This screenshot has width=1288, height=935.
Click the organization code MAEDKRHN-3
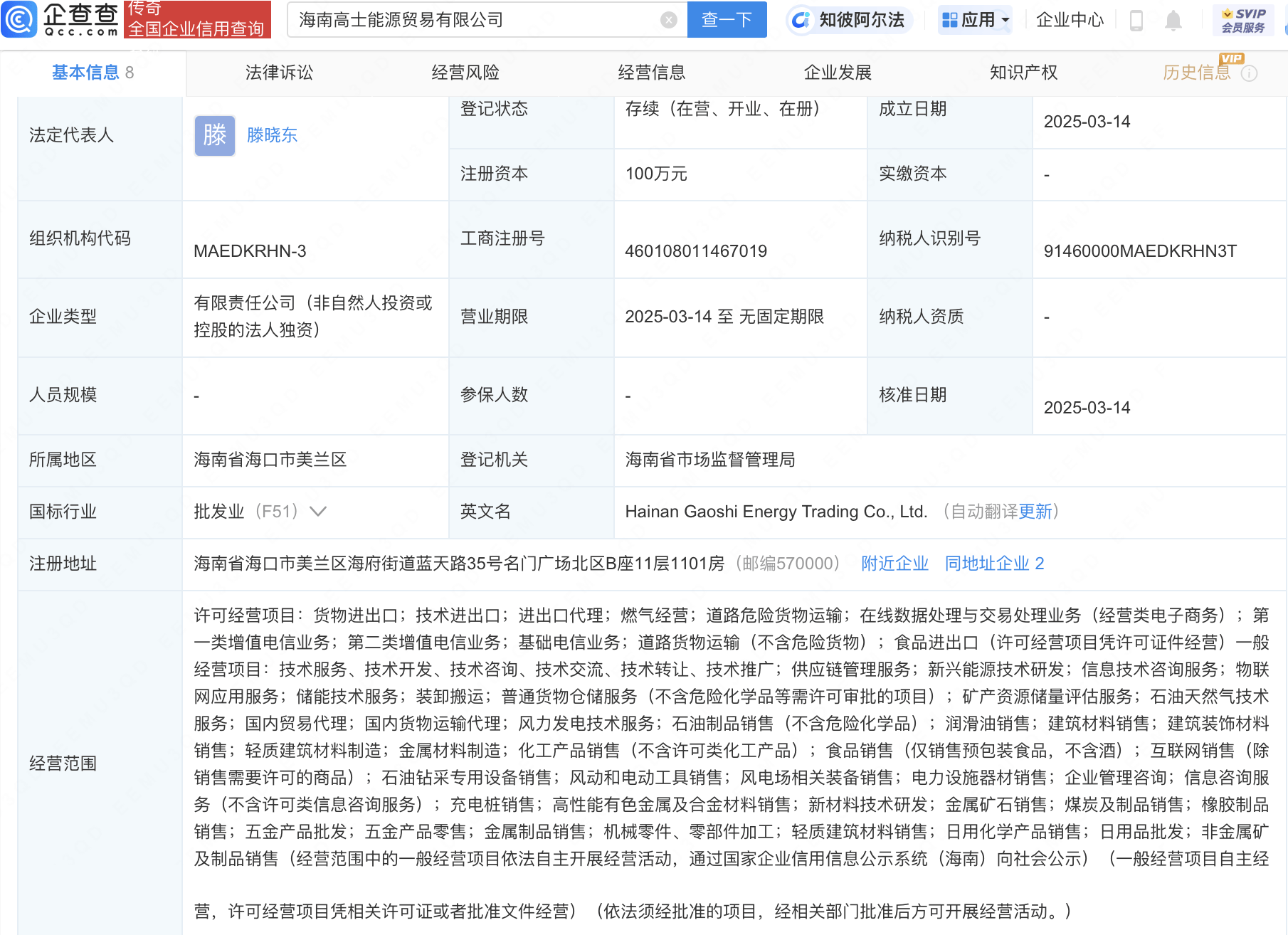point(250,251)
